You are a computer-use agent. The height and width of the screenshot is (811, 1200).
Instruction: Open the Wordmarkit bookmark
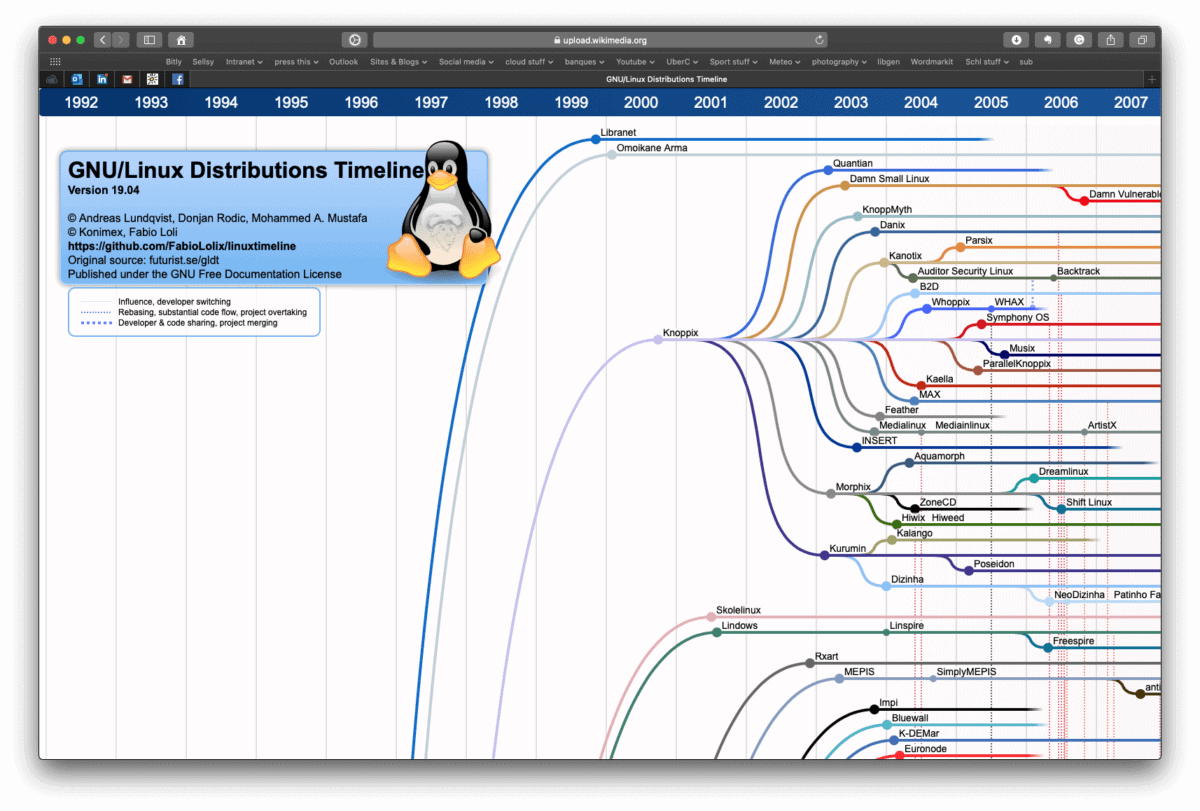coord(932,62)
